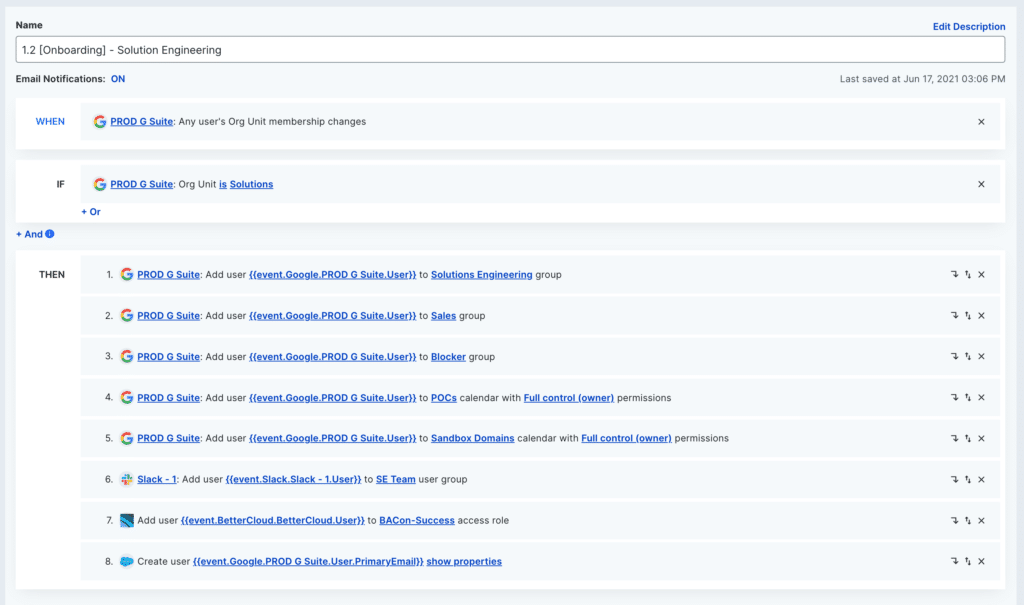This screenshot has width=1024, height=605.
Task: Click the BACon-Success access role link
Action: pyautogui.click(x=417, y=521)
